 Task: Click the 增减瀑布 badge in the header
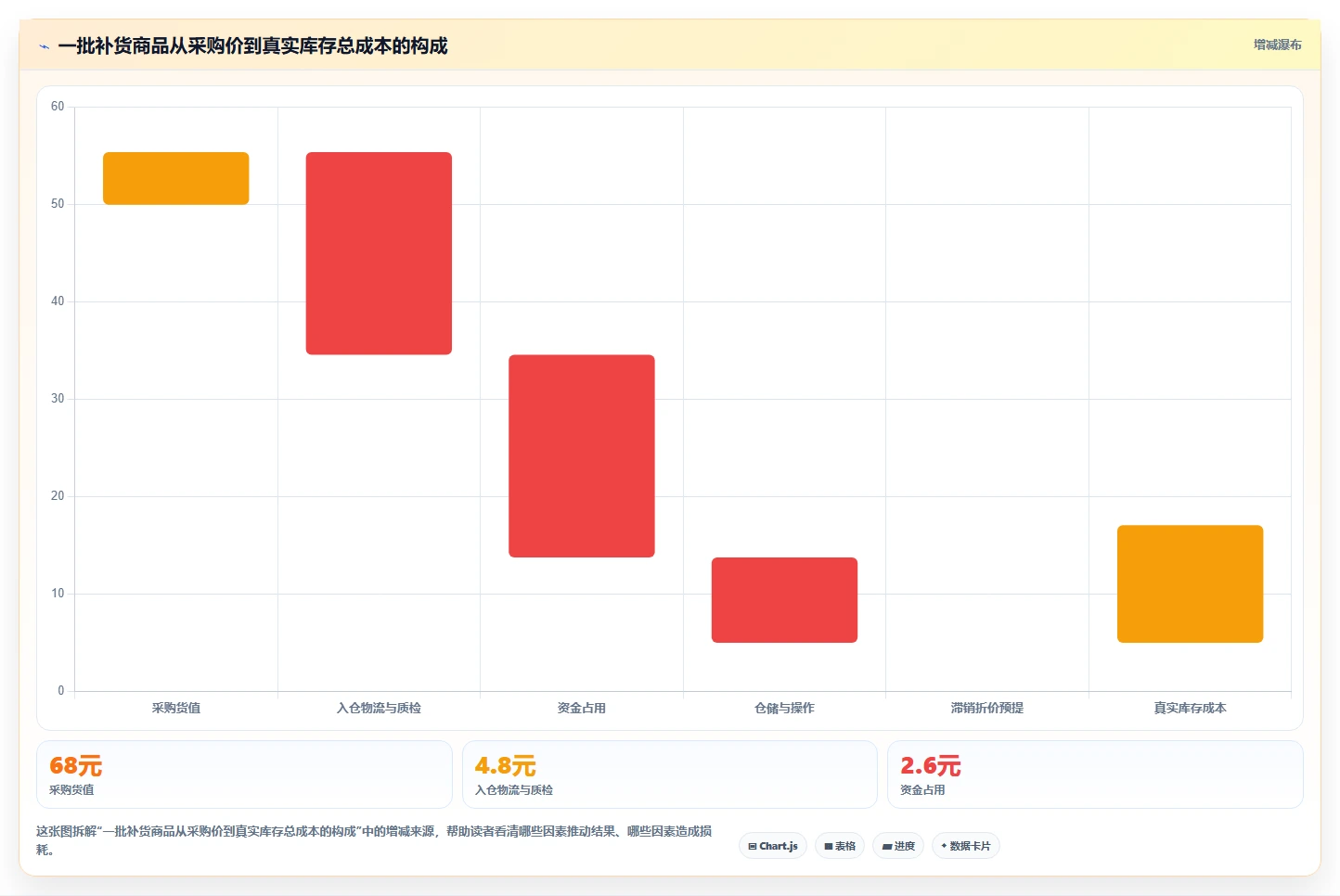pyautogui.click(x=1277, y=45)
